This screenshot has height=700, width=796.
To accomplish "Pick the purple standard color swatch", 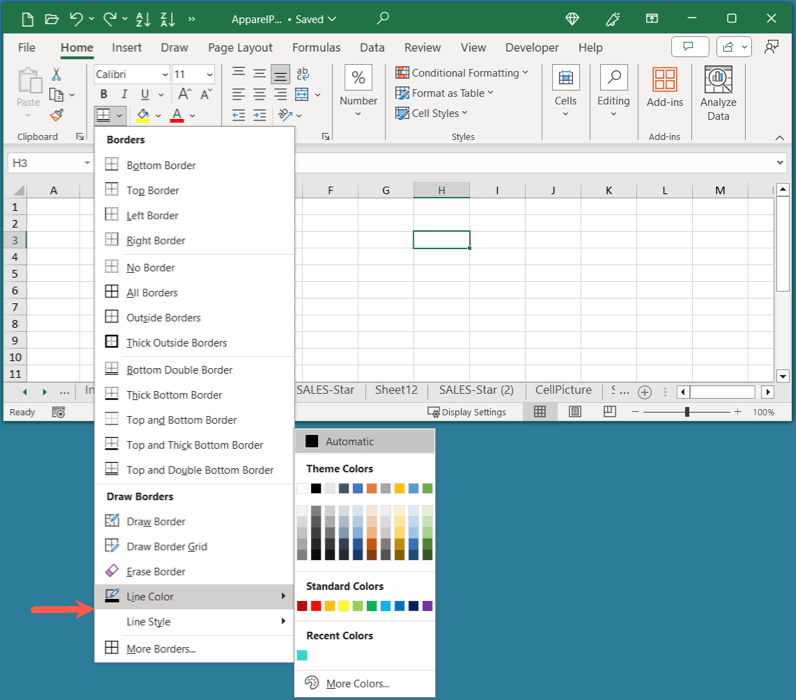I will 427,606.
